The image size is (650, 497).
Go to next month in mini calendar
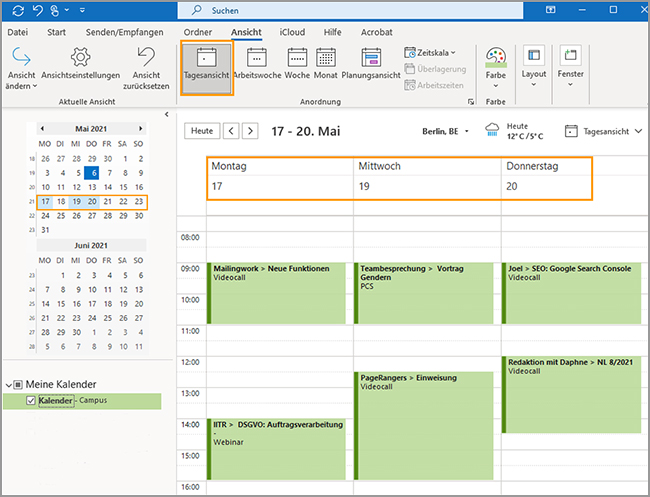coord(141,129)
